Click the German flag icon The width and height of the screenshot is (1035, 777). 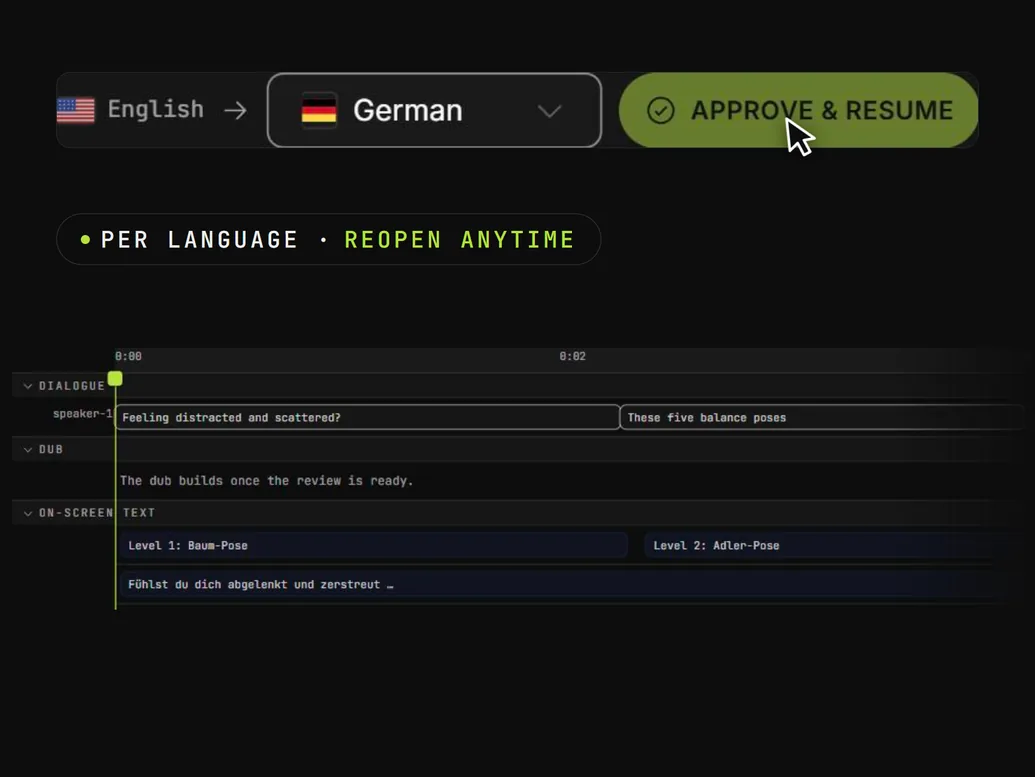319,110
